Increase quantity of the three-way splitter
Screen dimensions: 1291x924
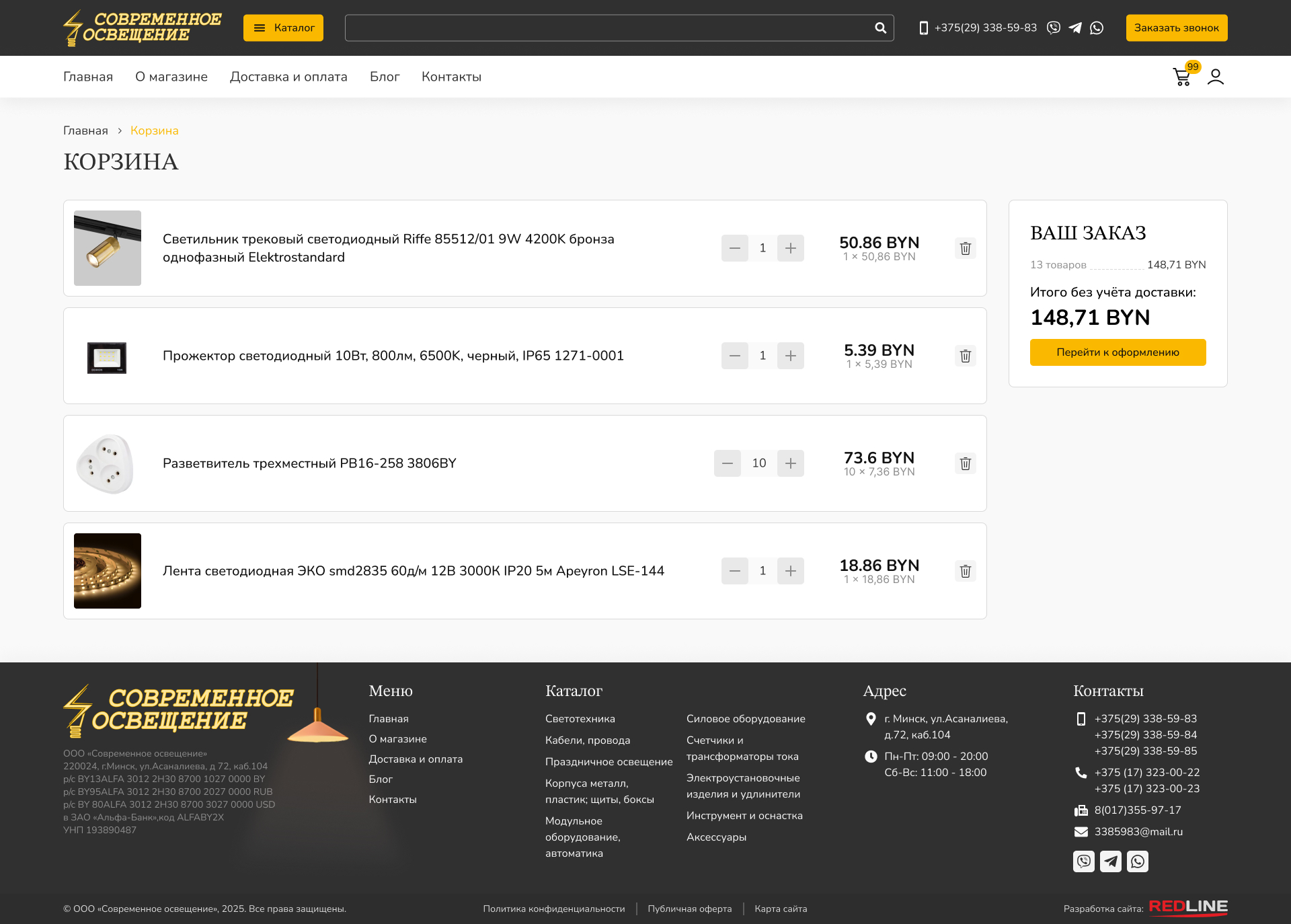pos(791,463)
